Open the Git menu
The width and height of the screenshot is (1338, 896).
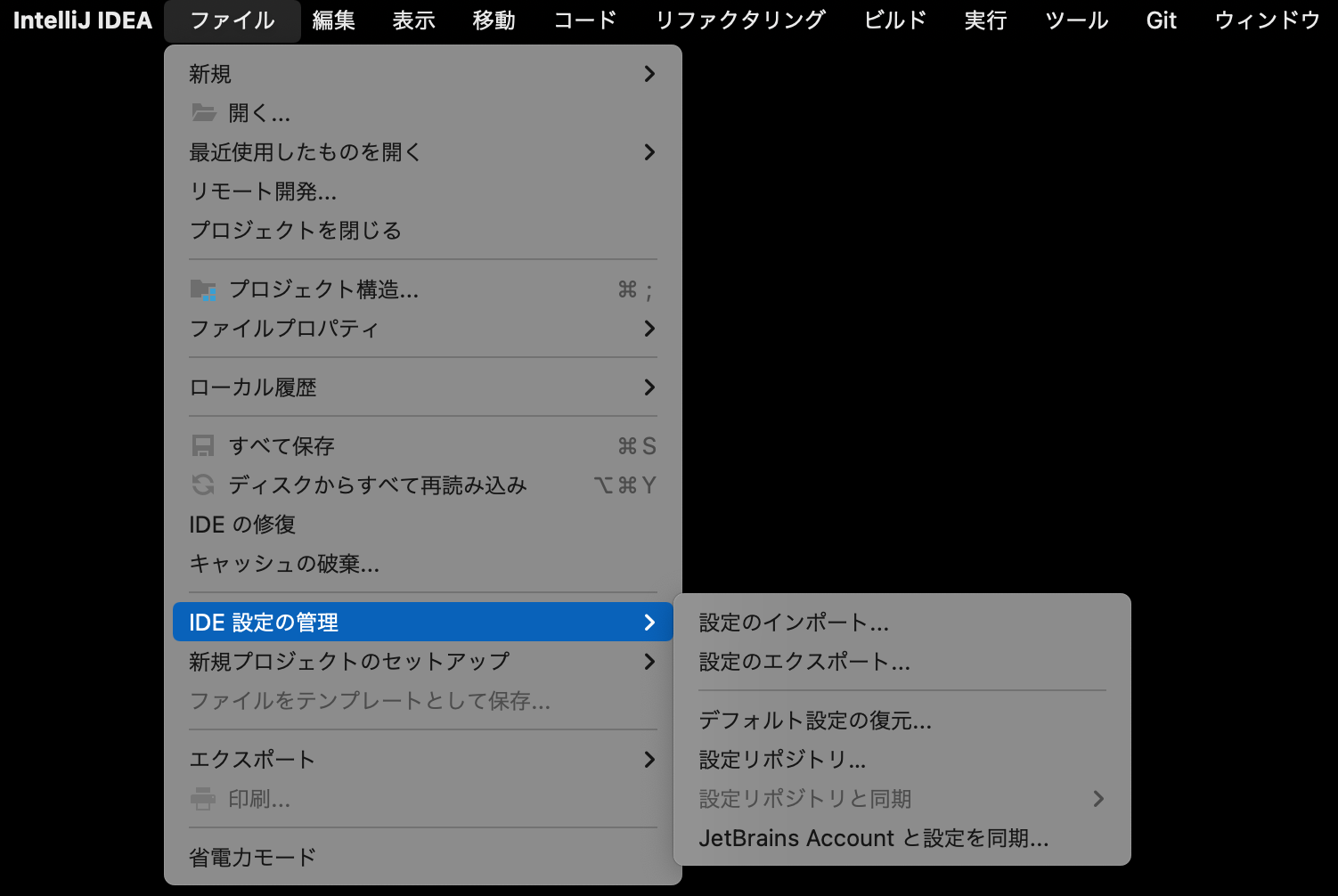[x=1162, y=20]
